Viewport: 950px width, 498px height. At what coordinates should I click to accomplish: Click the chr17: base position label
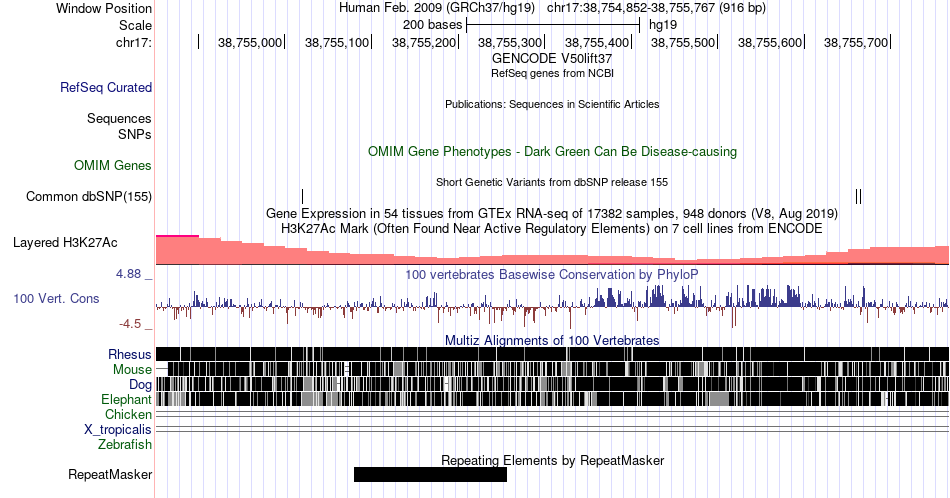[134, 42]
